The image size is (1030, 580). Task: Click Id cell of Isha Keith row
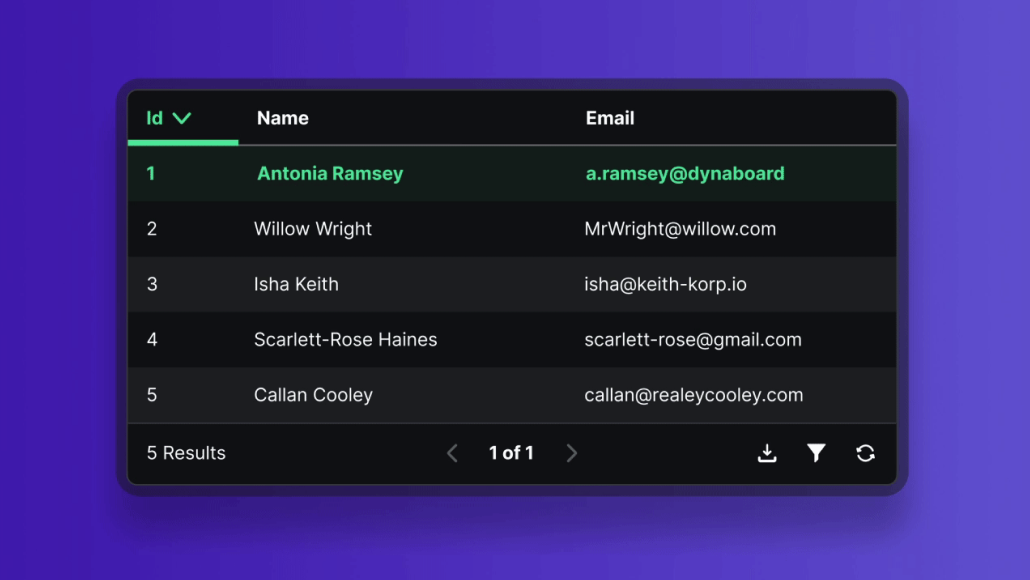coord(152,284)
